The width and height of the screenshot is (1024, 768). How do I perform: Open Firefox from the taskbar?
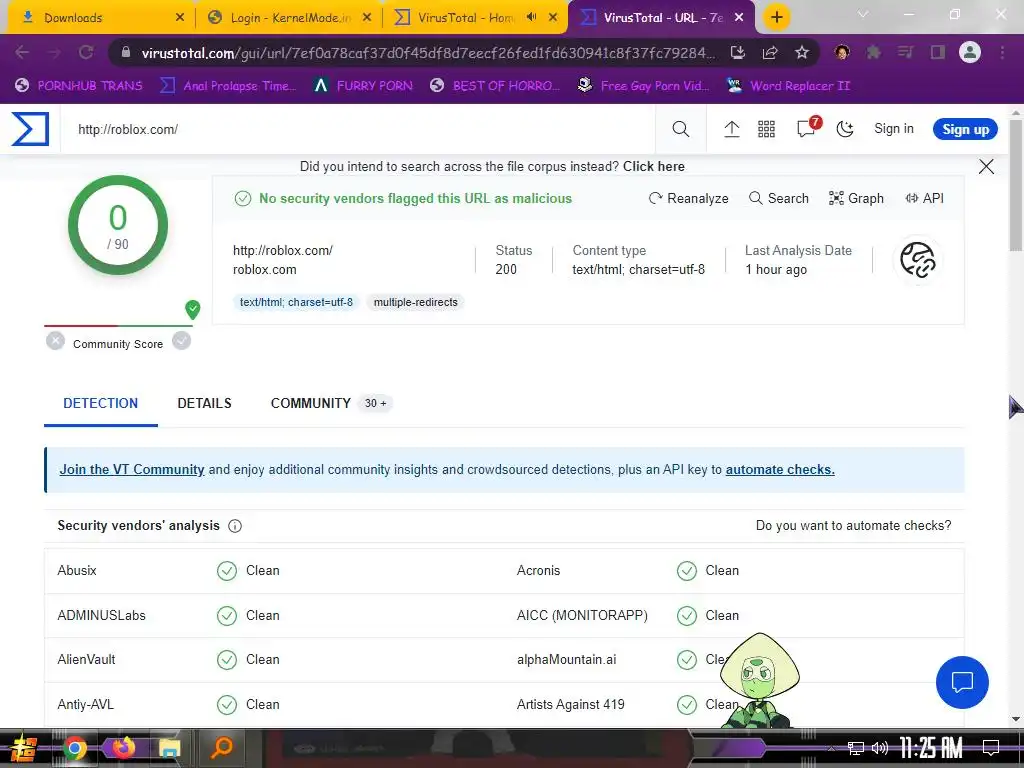coord(123,748)
